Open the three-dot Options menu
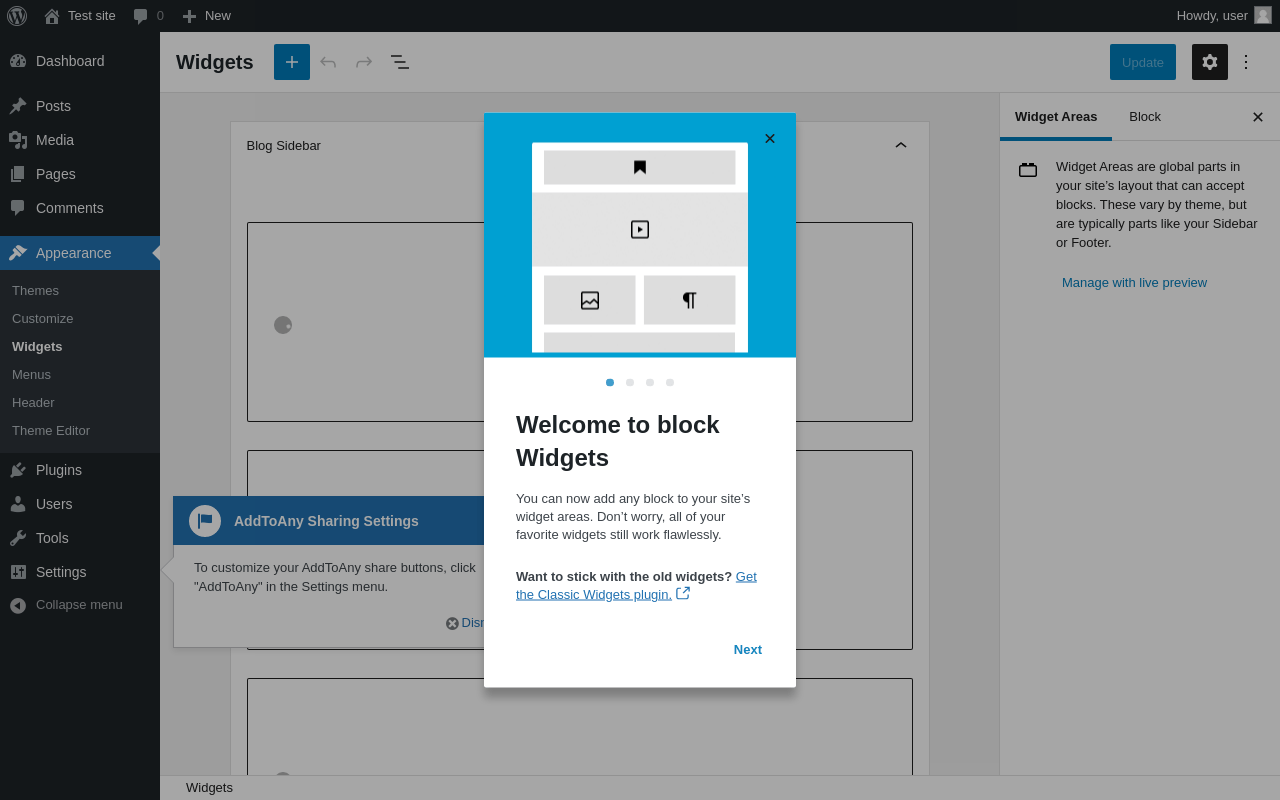Screen dimensions: 1280x800 (x=1246, y=62)
